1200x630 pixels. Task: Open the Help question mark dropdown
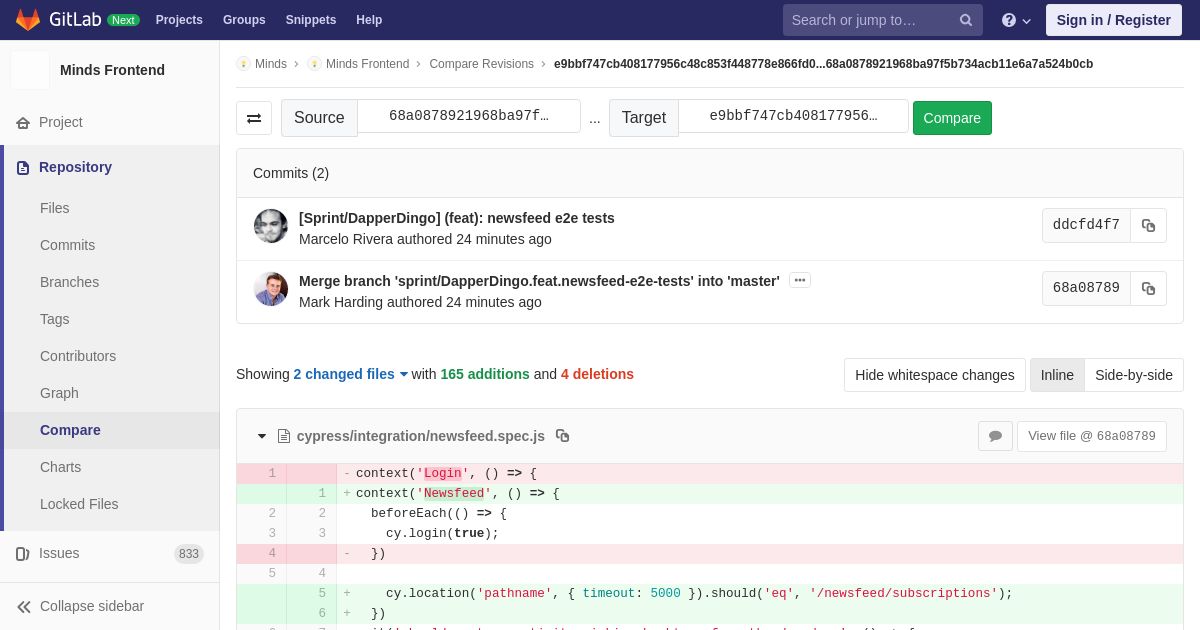(1015, 20)
